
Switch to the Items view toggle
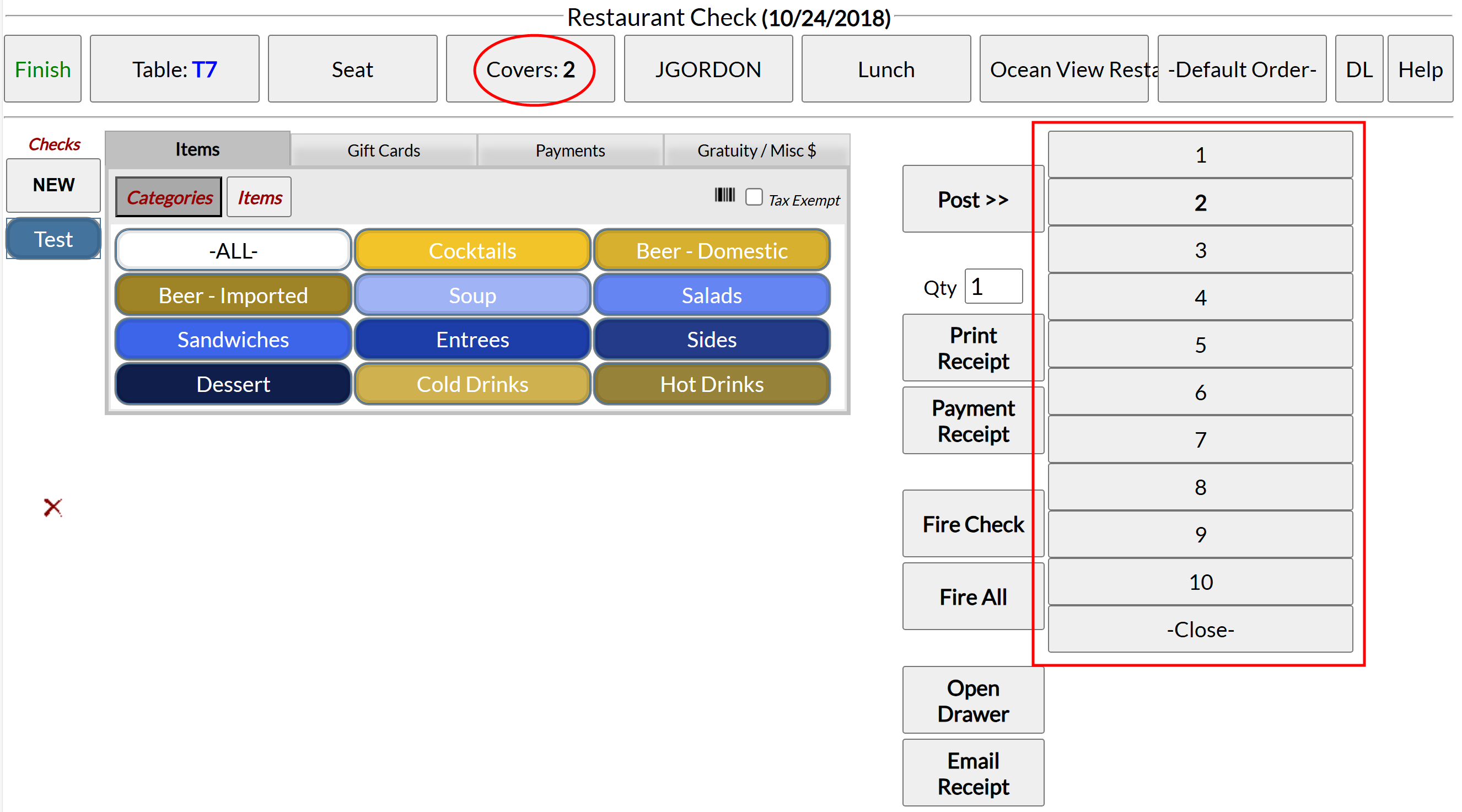259,197
